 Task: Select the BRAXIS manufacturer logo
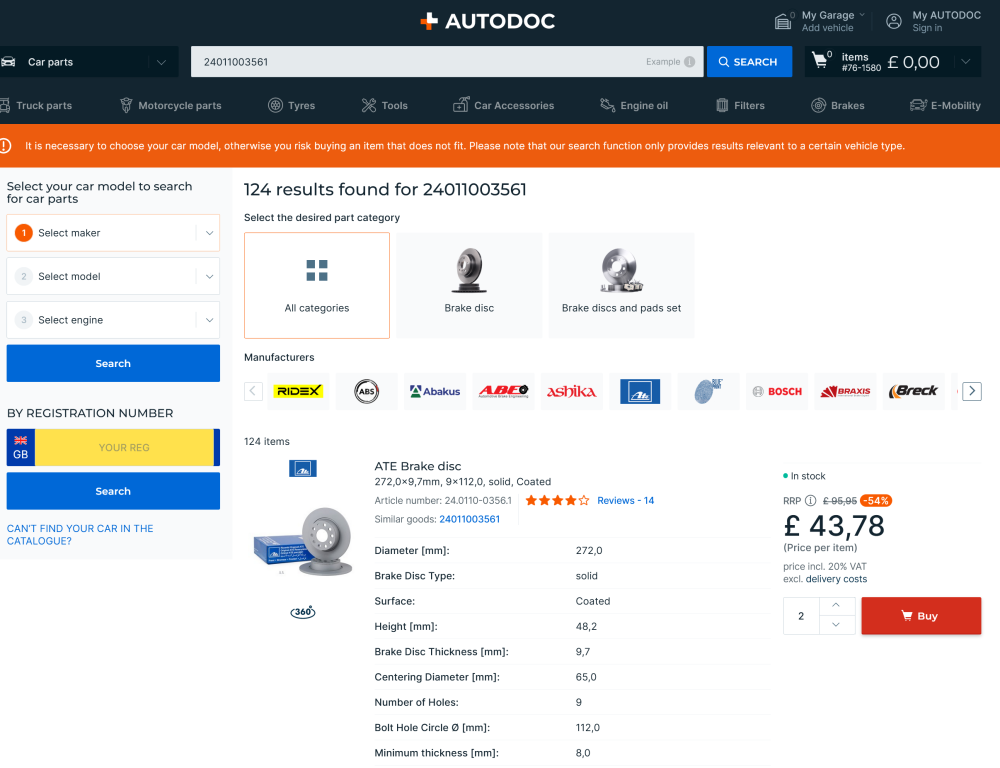coord(845,391)
